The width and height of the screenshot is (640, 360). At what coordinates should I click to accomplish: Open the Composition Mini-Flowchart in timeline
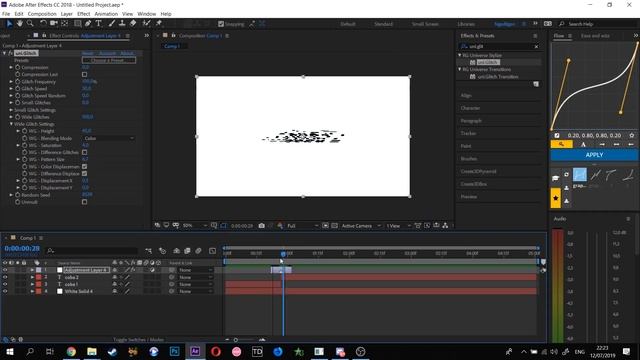pos(149,251)
